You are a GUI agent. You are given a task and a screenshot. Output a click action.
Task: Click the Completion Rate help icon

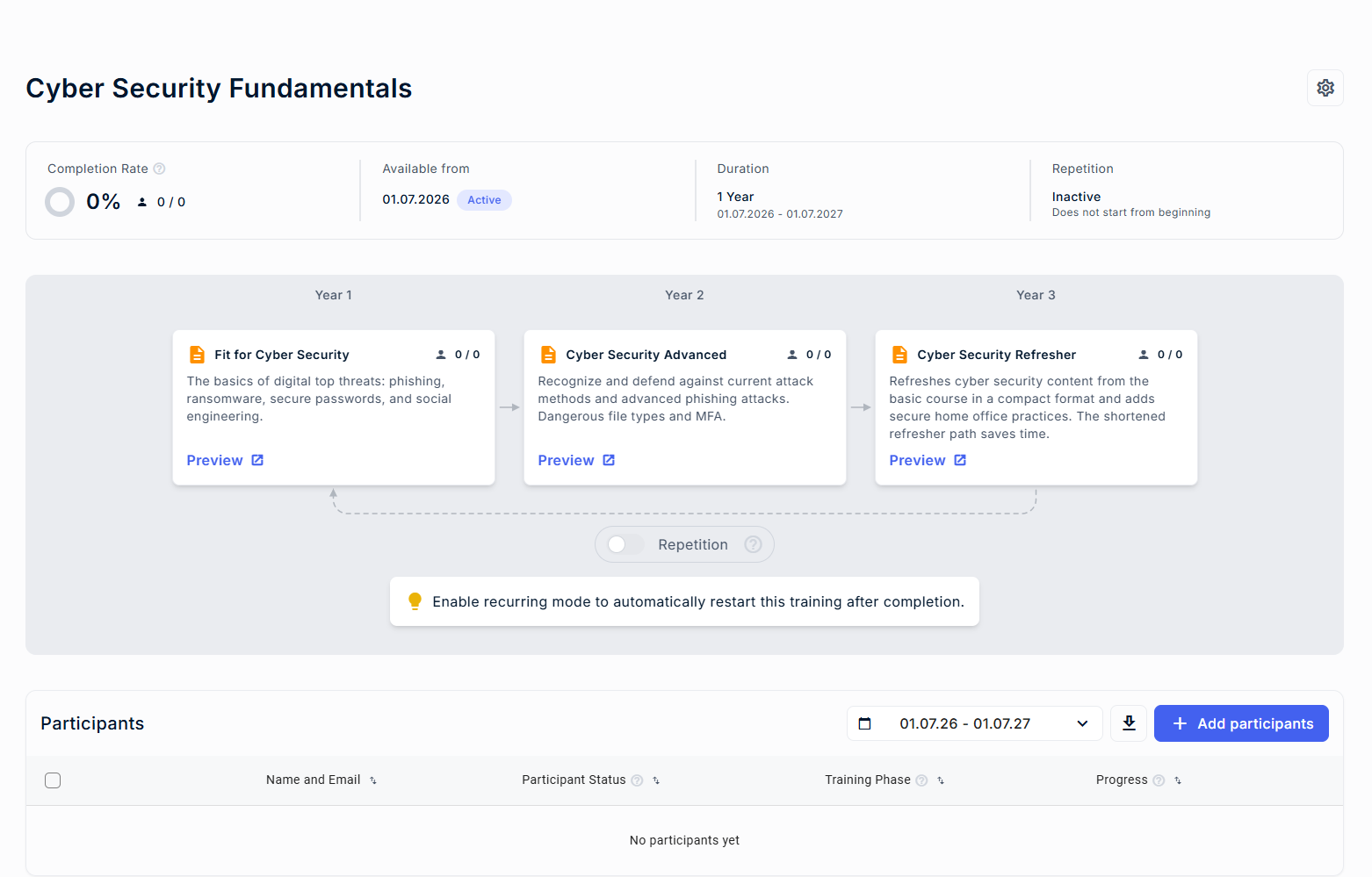click(159, 169)
